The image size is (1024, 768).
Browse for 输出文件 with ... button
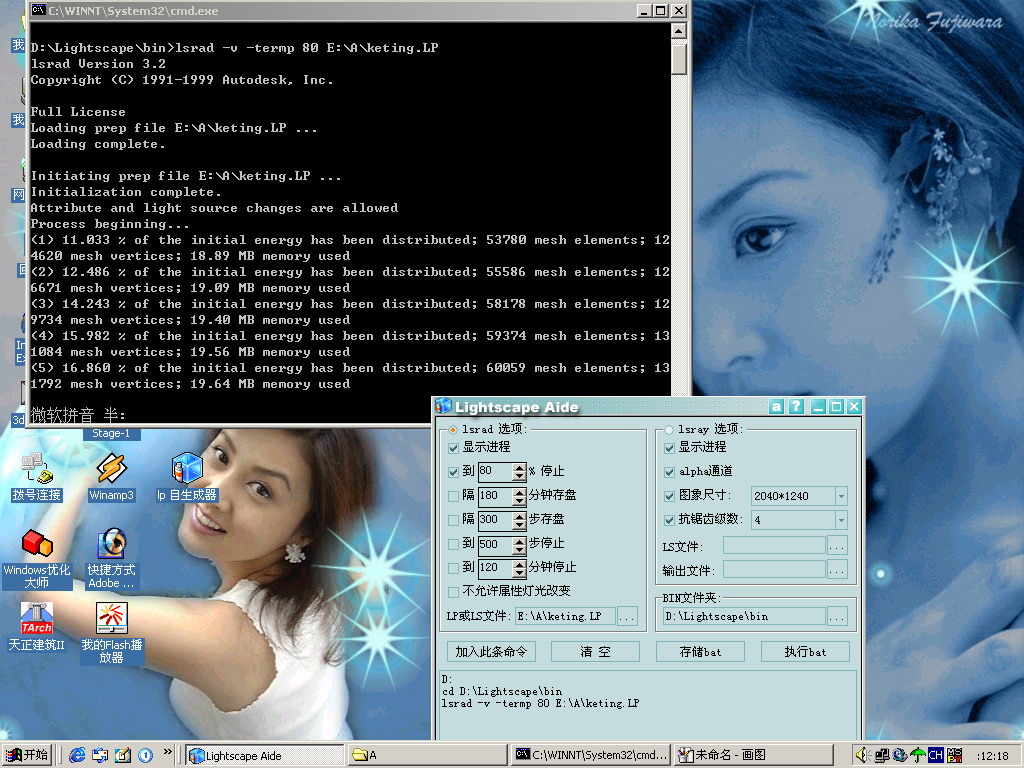(x=837, y=569)
